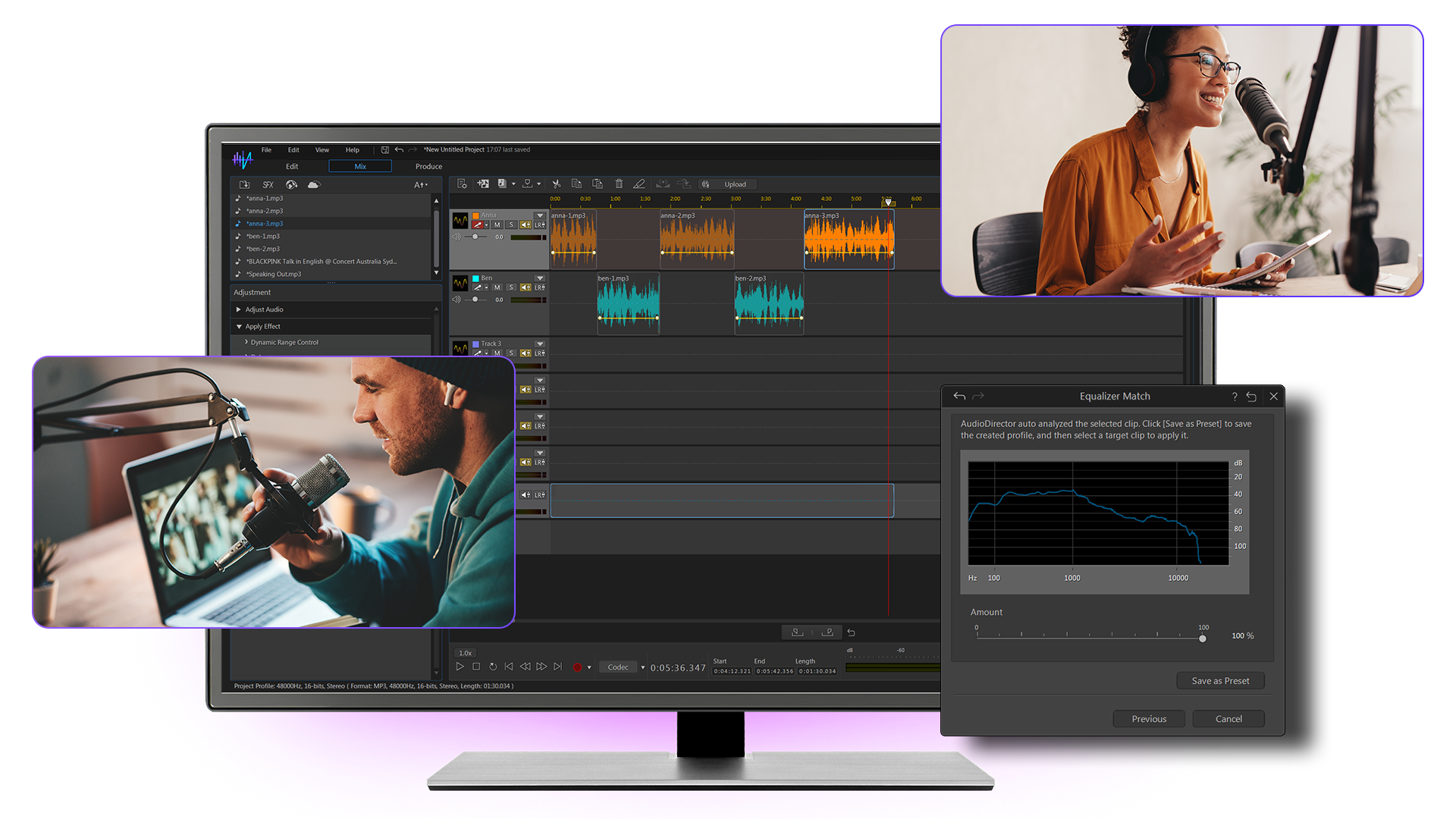Image resolution: width=1456 pixels, height=819 pixels.
Task: Delete the selected clip with the trash icon
Action: (619, 184)
